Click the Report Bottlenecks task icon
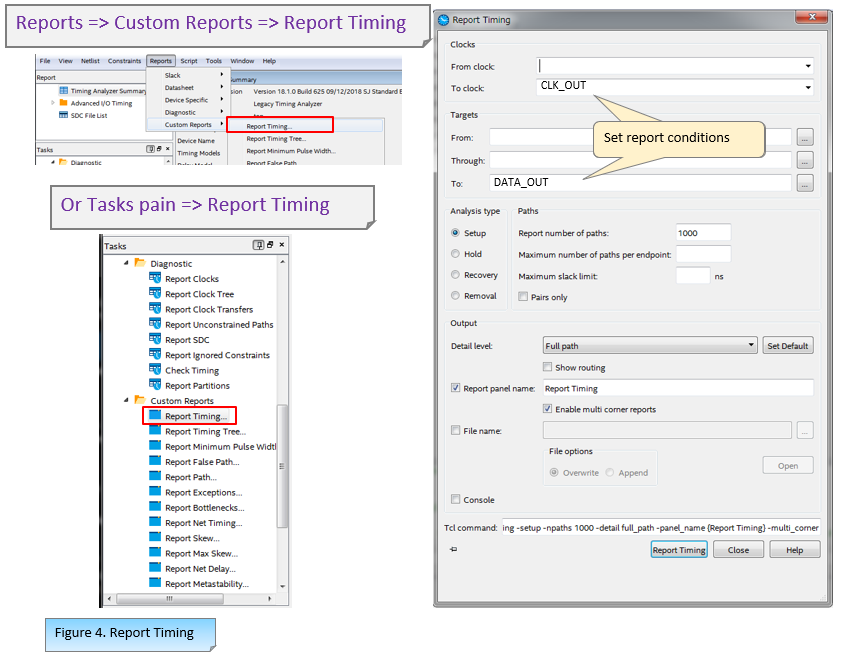The width and height of the screenshot is (841, 662). pyautogui.click(x=155, y=507)
